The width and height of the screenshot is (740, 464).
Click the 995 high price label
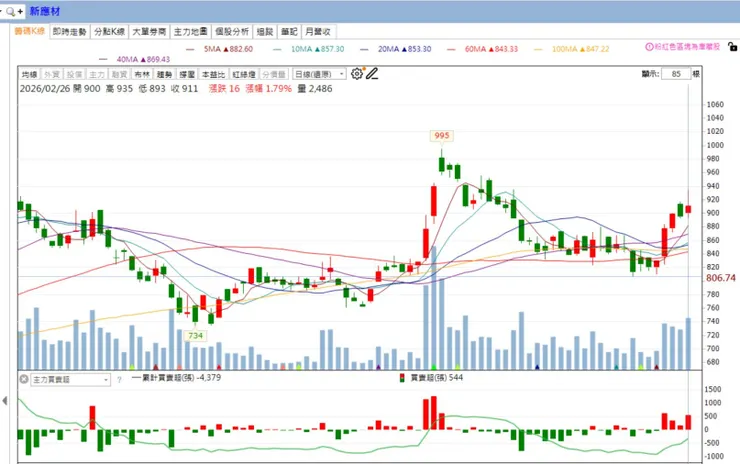(442, 135)
